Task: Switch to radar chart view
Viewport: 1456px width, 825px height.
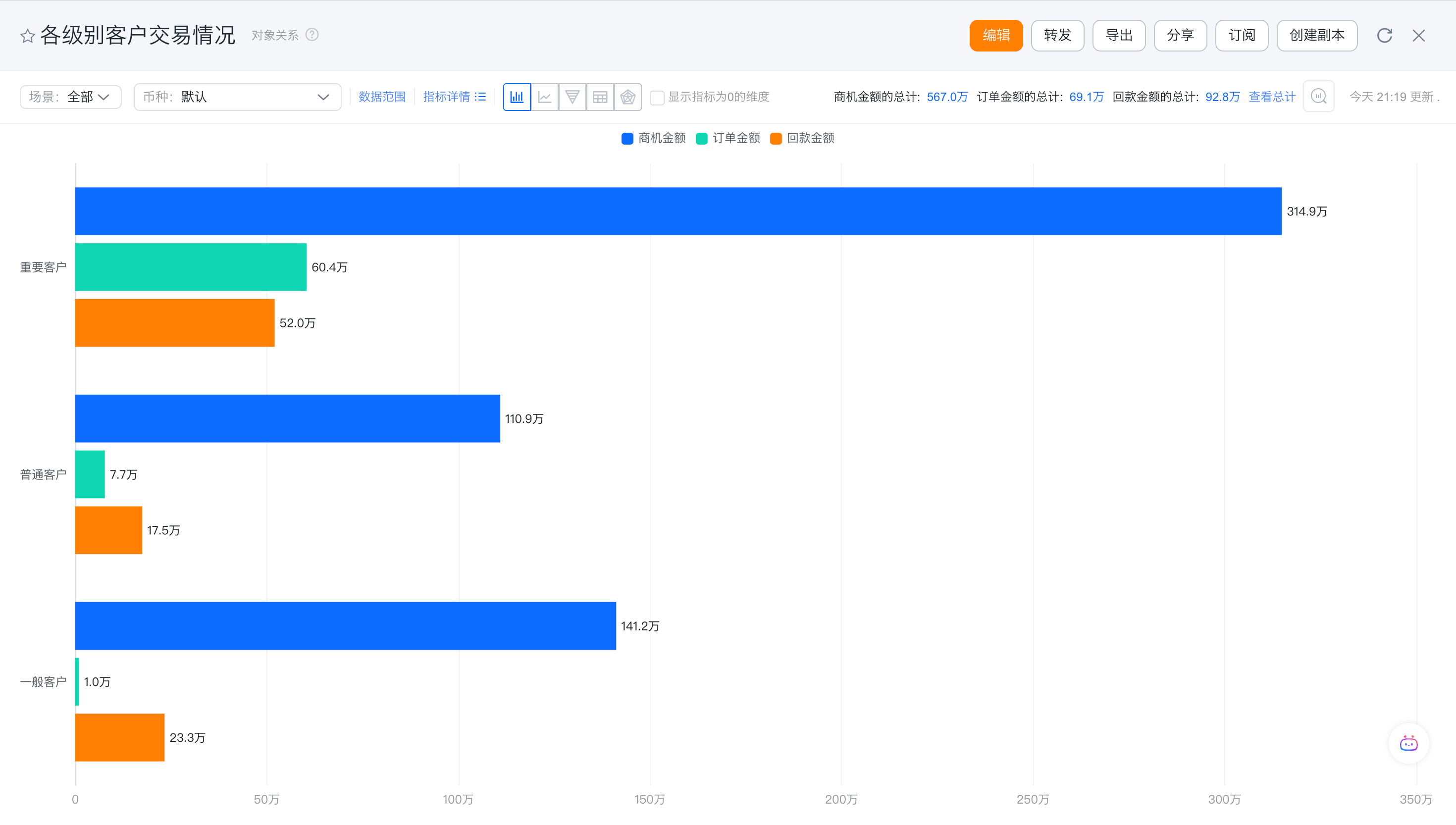Action: pyautogui.click(x=628, y=97)
